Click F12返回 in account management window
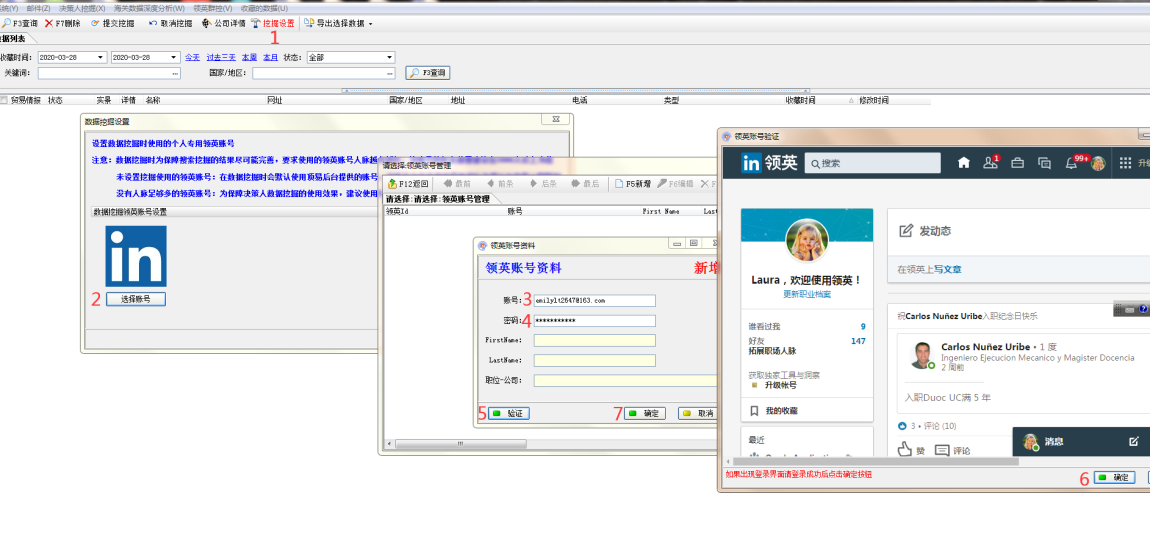Viewport: 1150px width, 543px height. (407, 184)
